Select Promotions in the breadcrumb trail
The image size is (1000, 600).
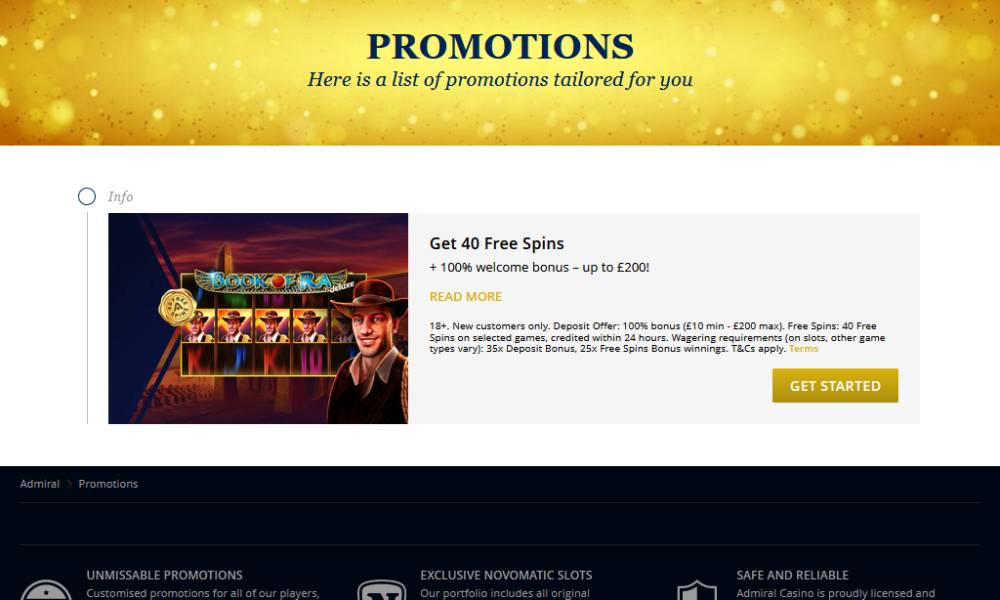click(108, 484)
